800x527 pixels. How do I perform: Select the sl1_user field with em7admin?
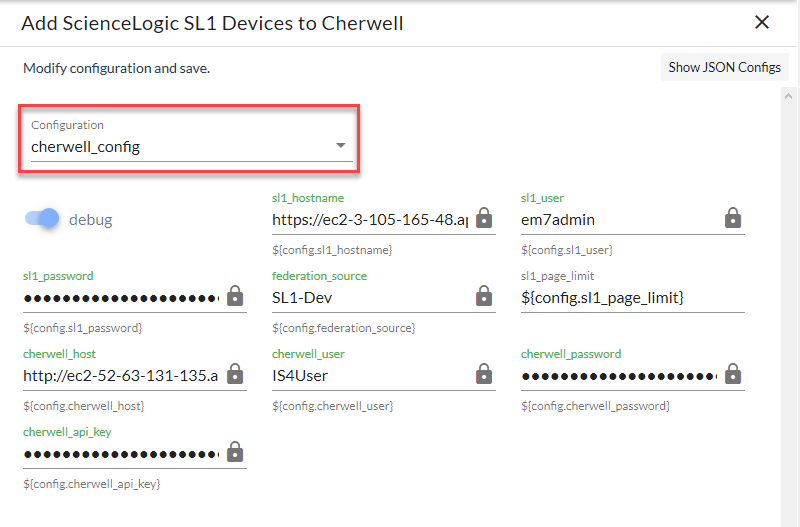click(x=618, y=219)
